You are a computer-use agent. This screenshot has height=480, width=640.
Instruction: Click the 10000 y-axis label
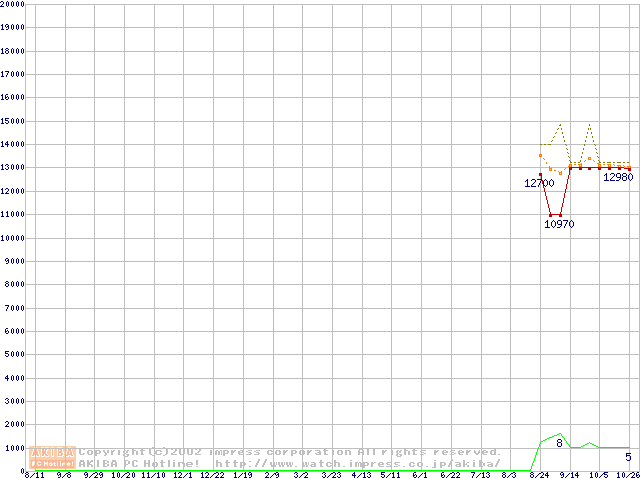(12, 238)
